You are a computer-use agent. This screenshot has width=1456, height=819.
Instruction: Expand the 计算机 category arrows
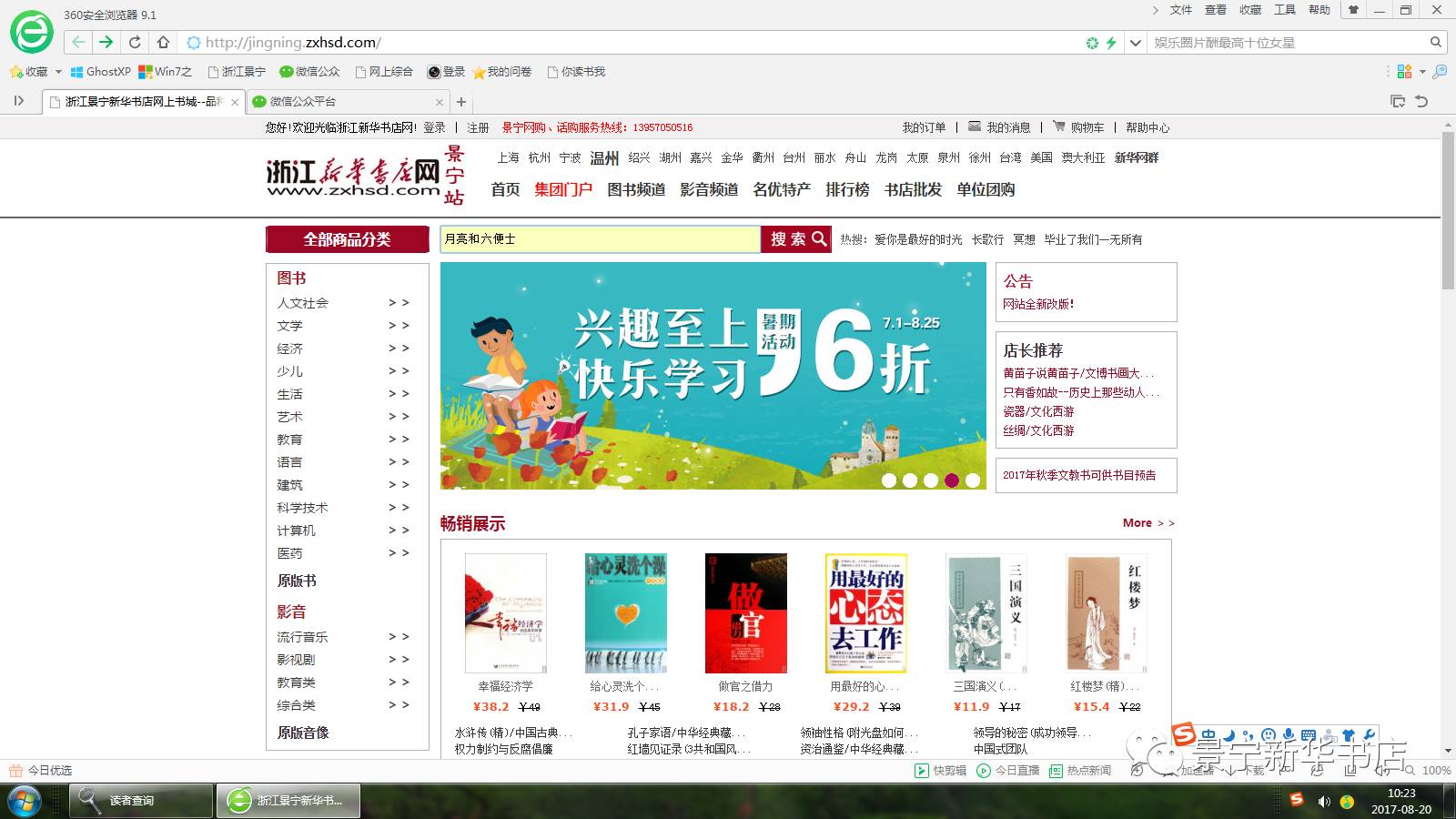399,531
